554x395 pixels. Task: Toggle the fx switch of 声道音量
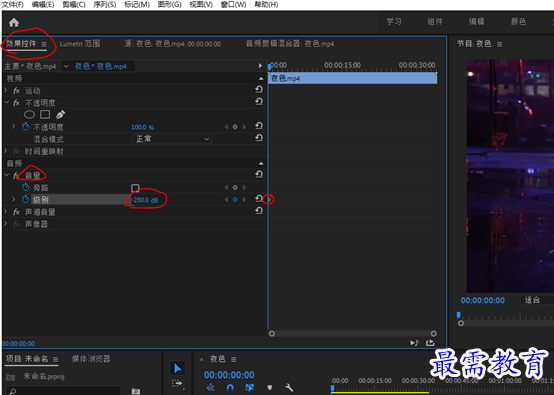pos(16,212)
